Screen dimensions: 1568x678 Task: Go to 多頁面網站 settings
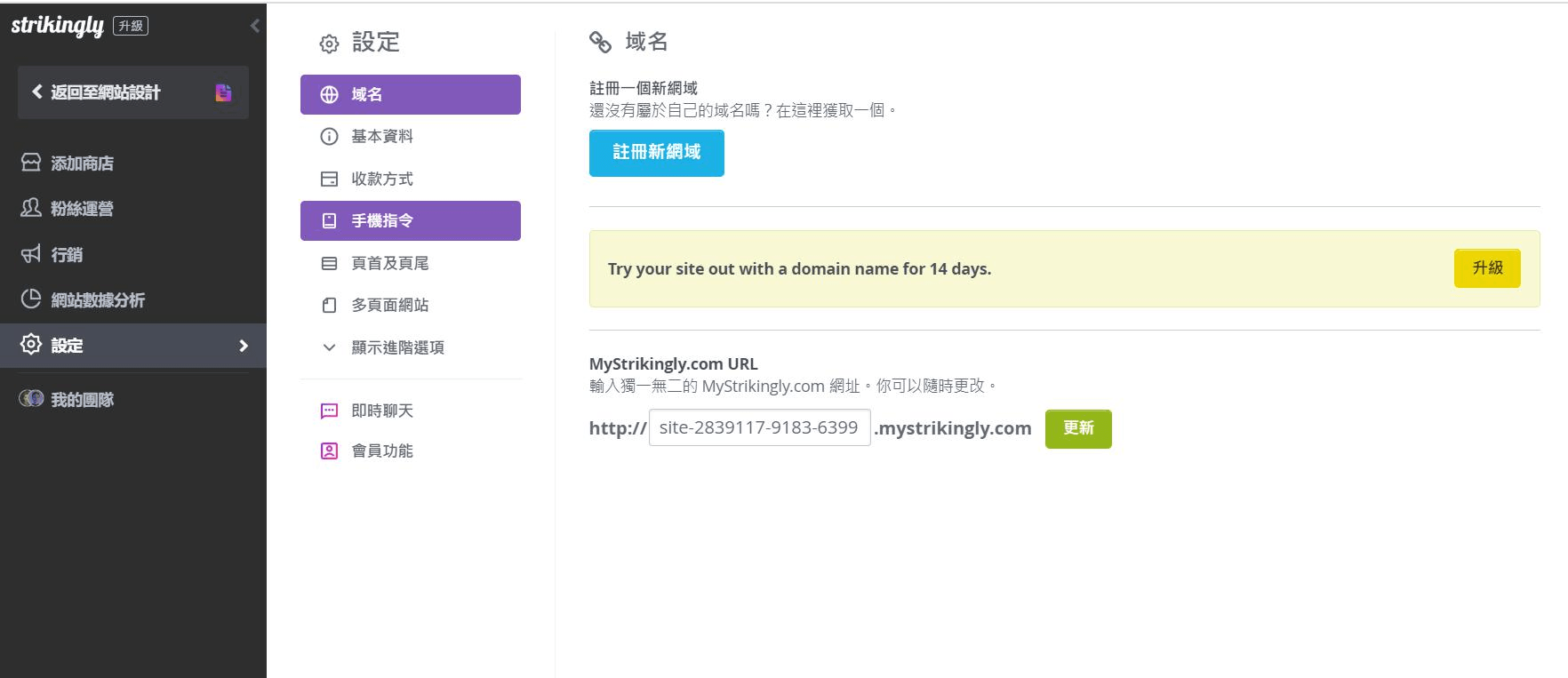389,305
